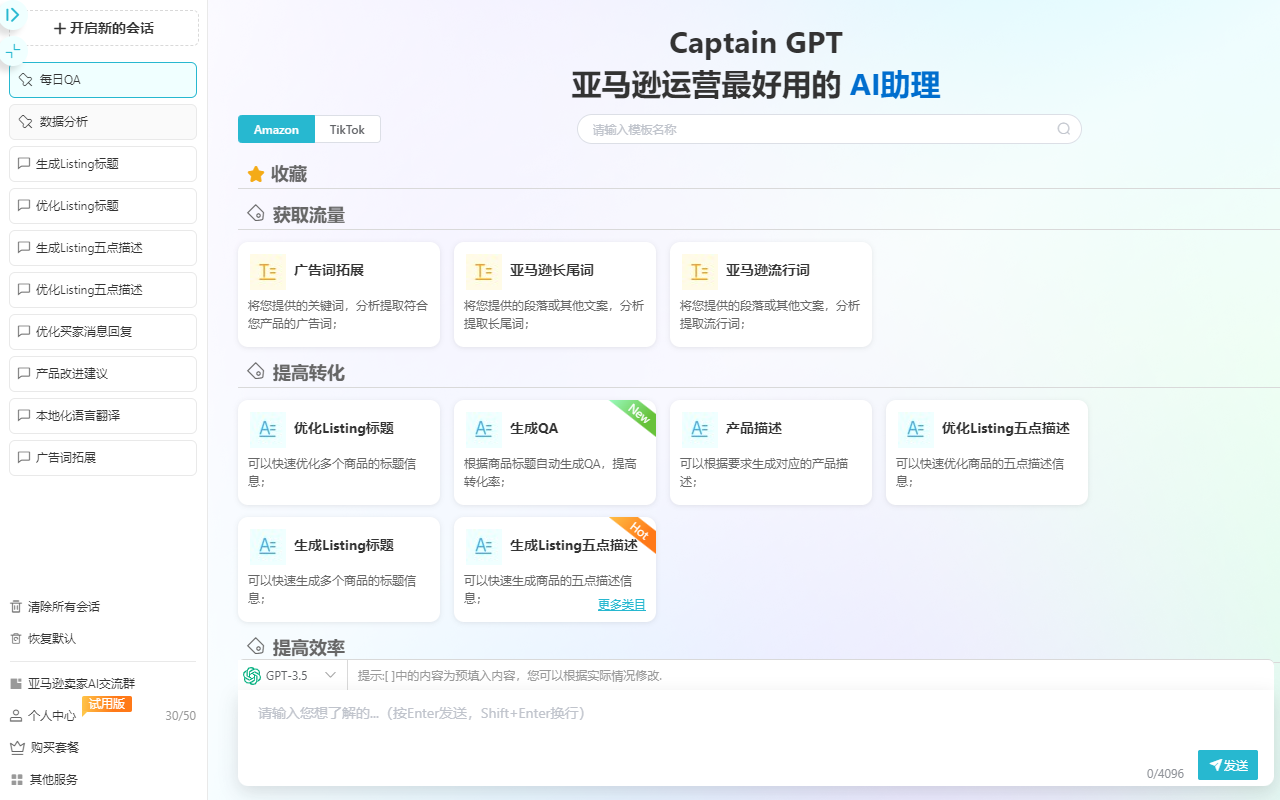Click the GPT logo beside the model selector

pos(250,675)
